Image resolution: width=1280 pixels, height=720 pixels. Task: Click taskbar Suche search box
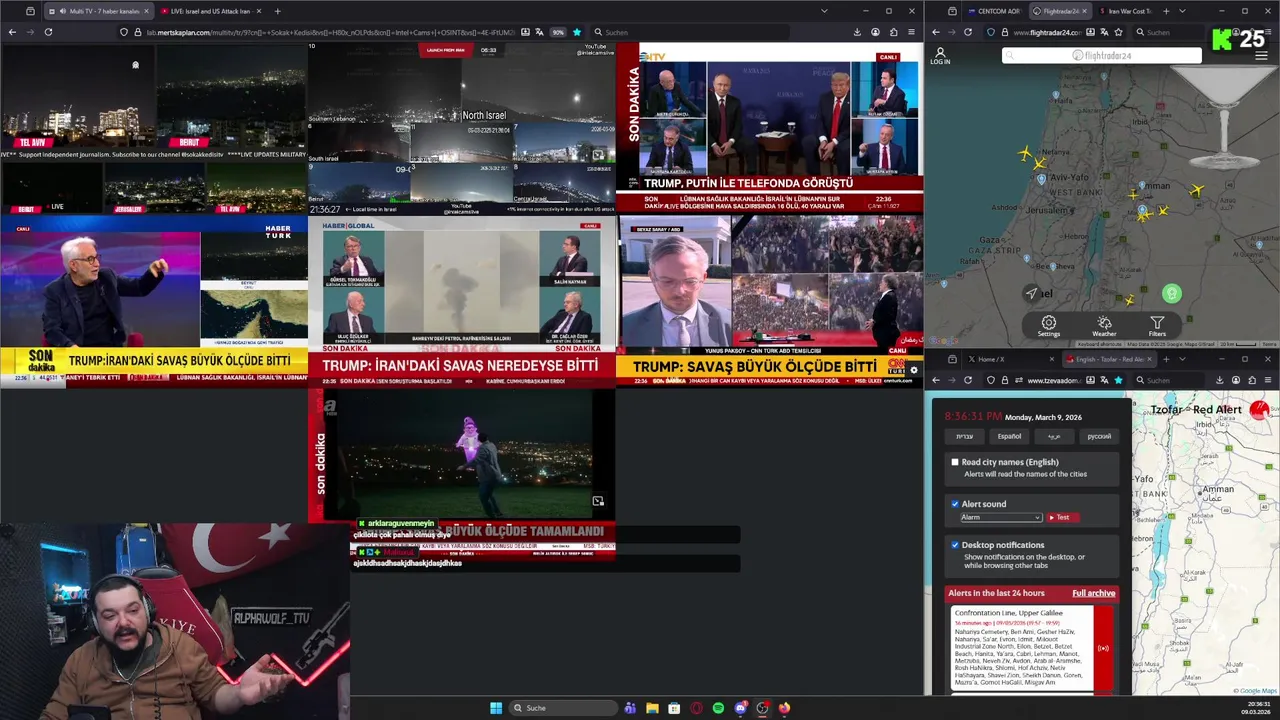click(x=562, y=708)
